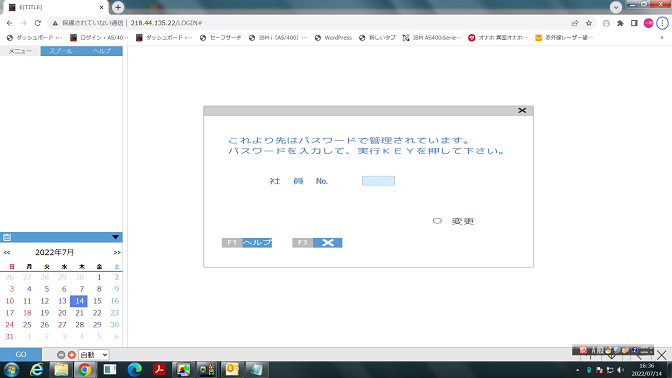Open Outlook from the taskbar
672x378 pixels.
click(232, 369)
